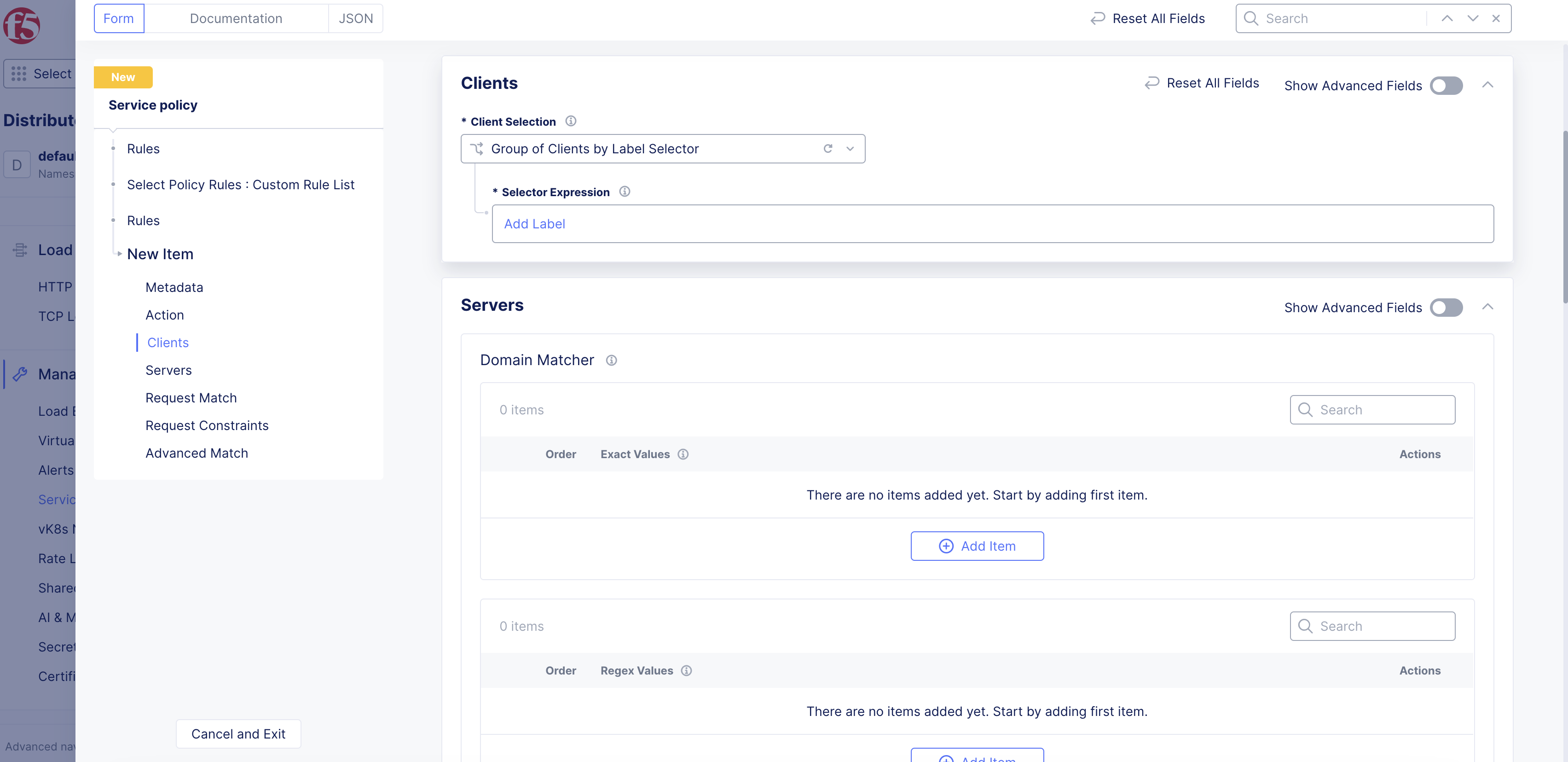Switch to the Documentation tab
This screenshot has width=1568, height=762.
point(236,18)
